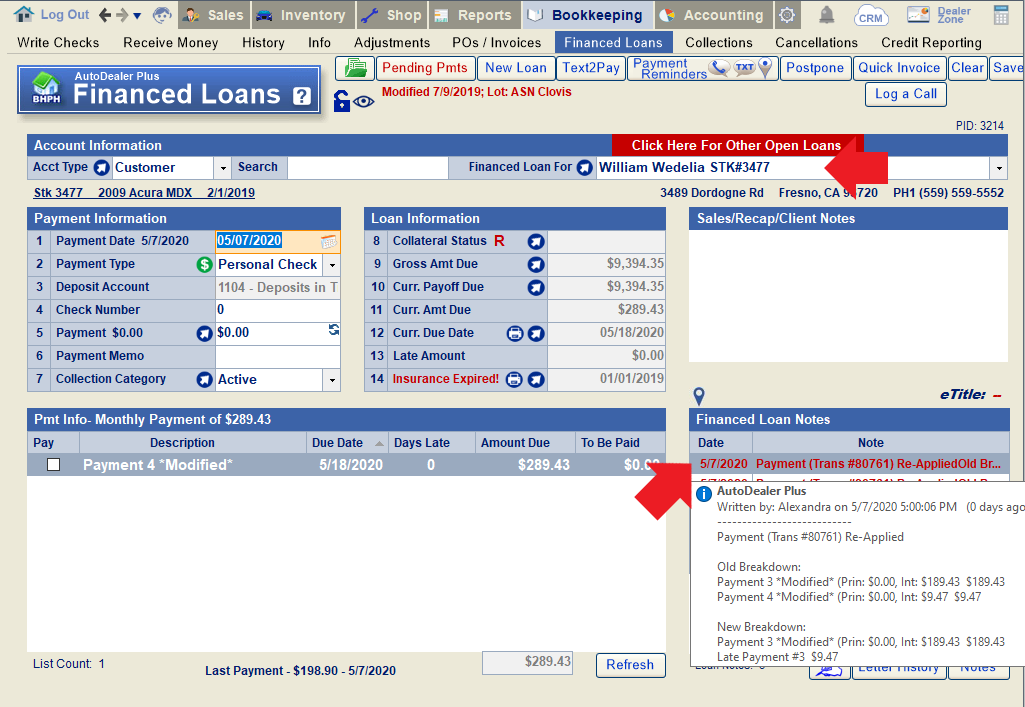Click the Postpone button

(815, 68)
